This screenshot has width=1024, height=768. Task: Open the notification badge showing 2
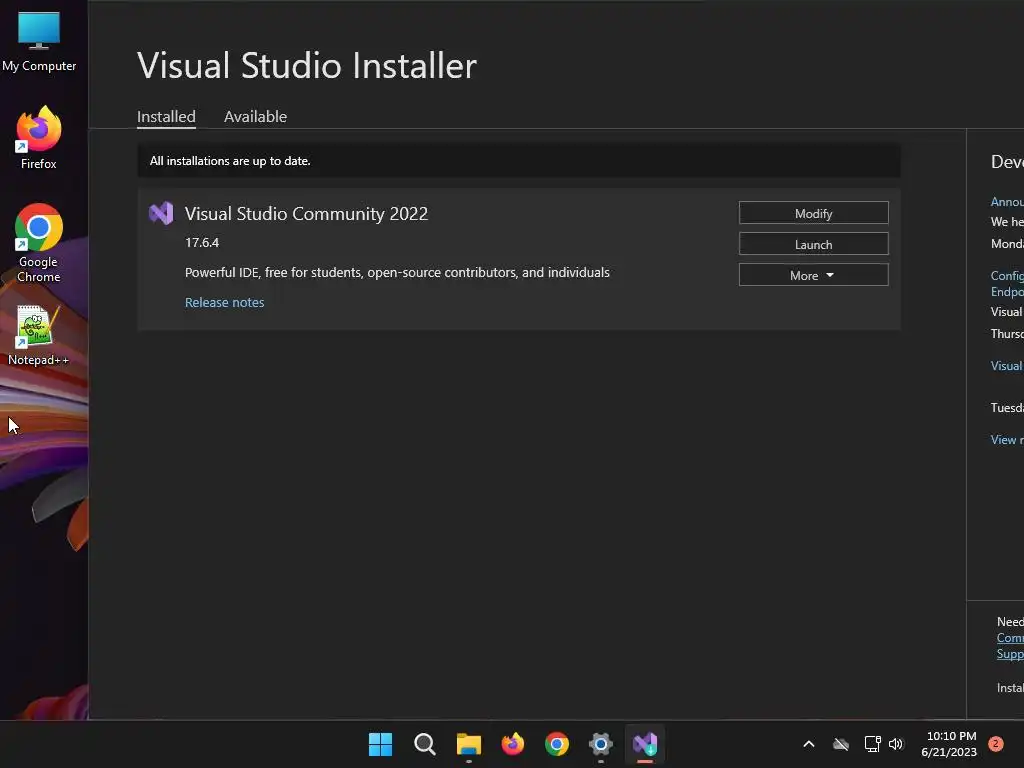point(995,744)
